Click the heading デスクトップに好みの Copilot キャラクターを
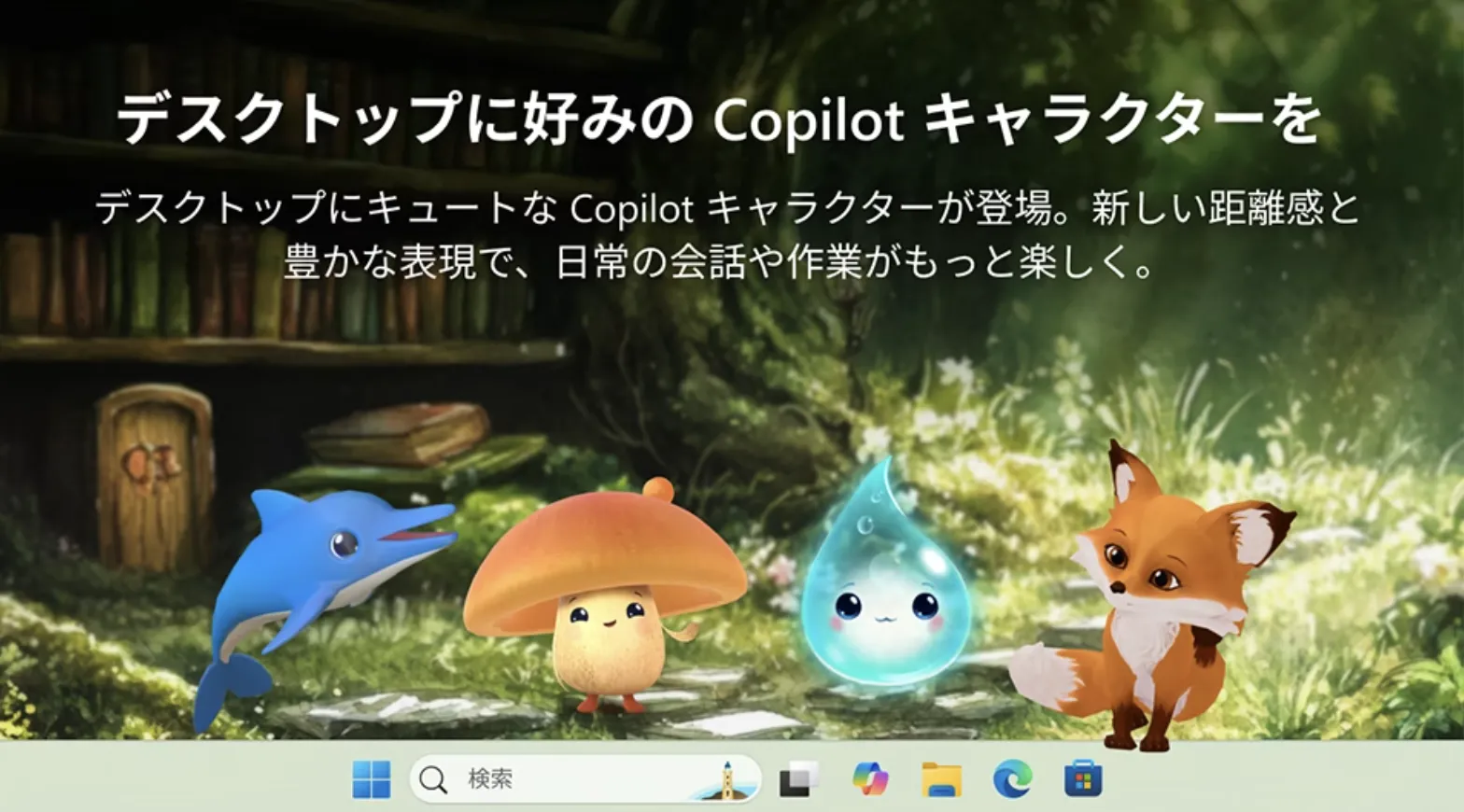Screen dimensions: 1464x812 point(719,119)
